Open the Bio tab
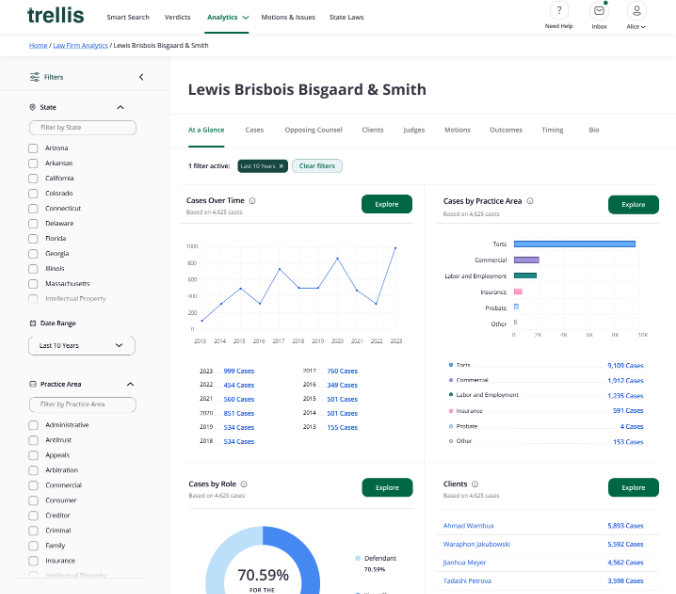Screen dimensions: 676x594 click(x=594, y=130)
